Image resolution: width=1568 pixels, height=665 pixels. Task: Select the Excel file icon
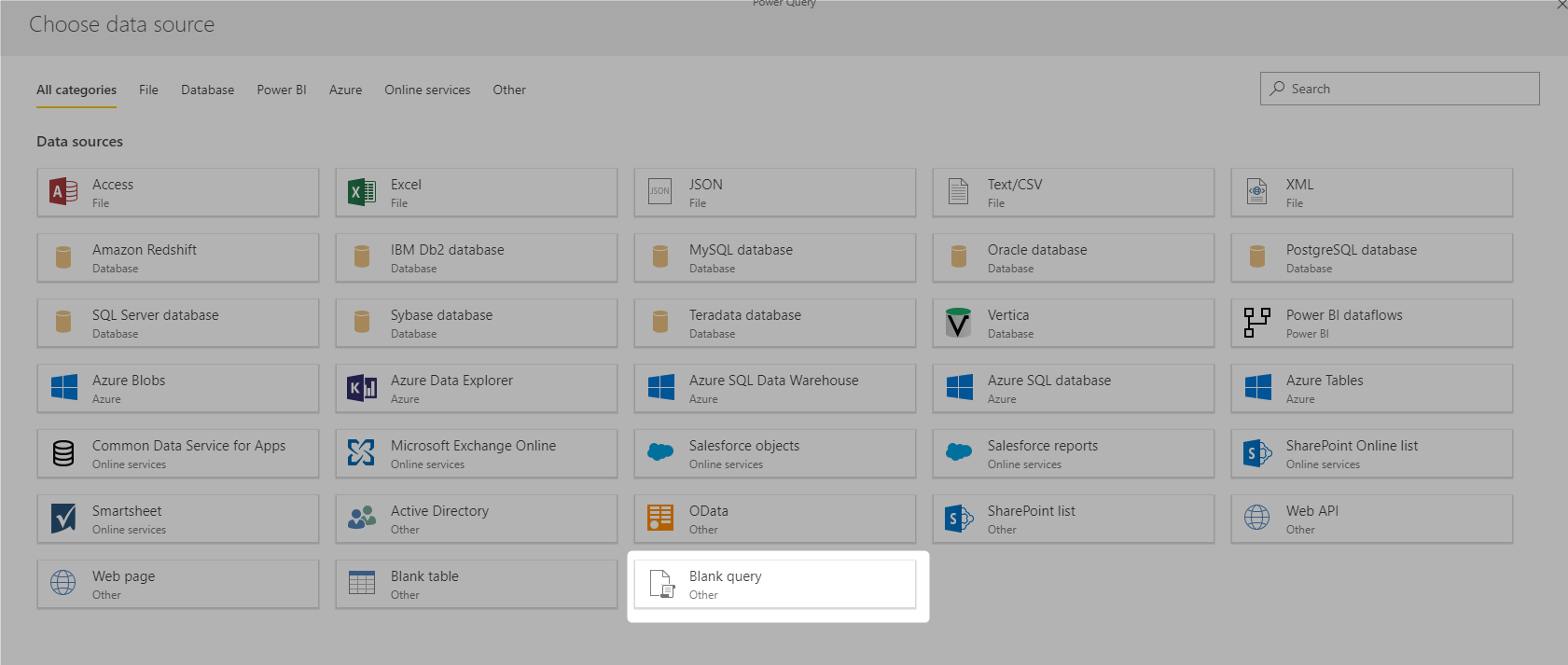(362, 192)
